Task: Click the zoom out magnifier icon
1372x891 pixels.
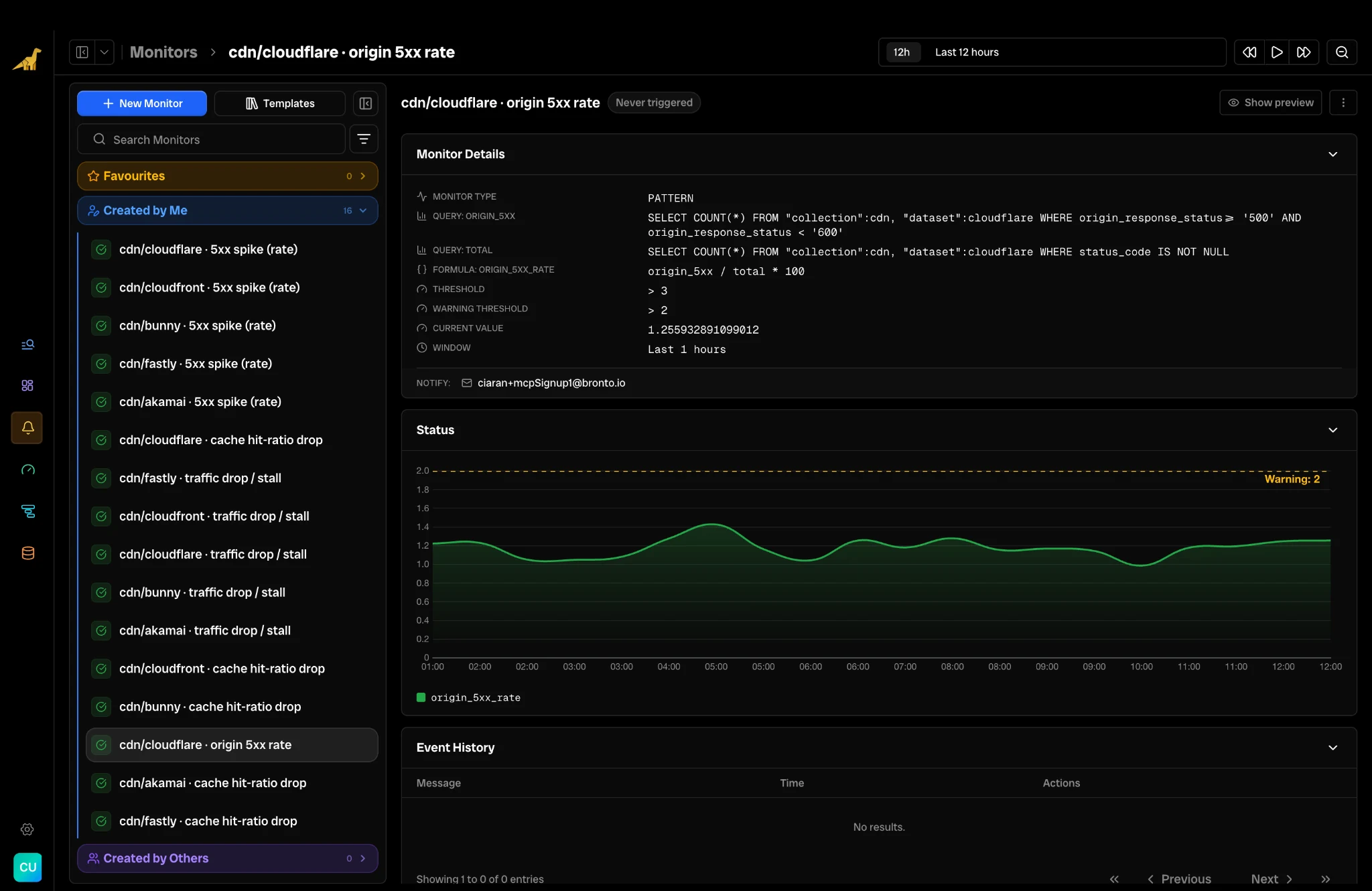Action: 1342,52
